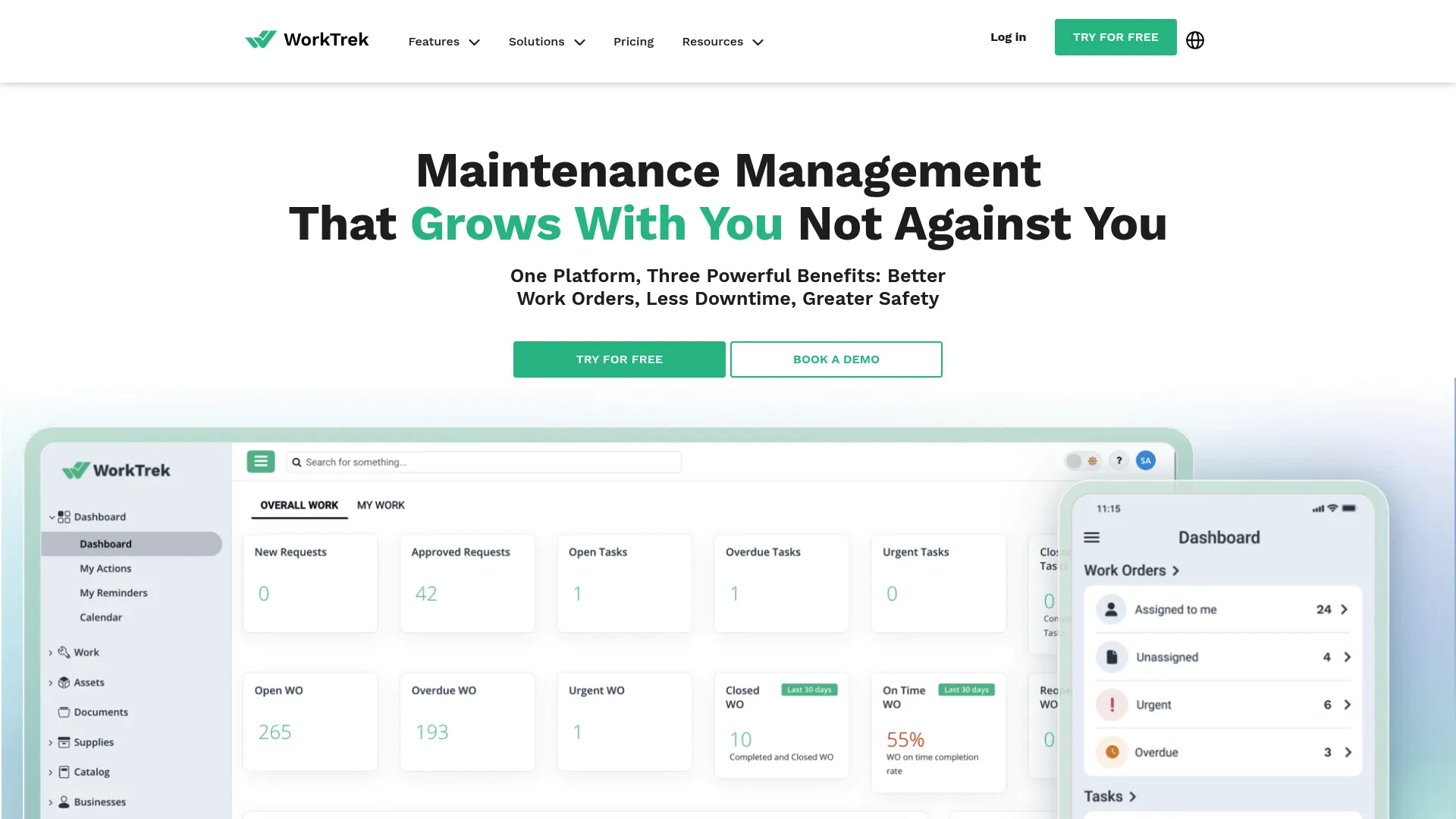Screen dimensions: 1456x819
Task: Open the language globe icon
Action: tap(1195, 40)
